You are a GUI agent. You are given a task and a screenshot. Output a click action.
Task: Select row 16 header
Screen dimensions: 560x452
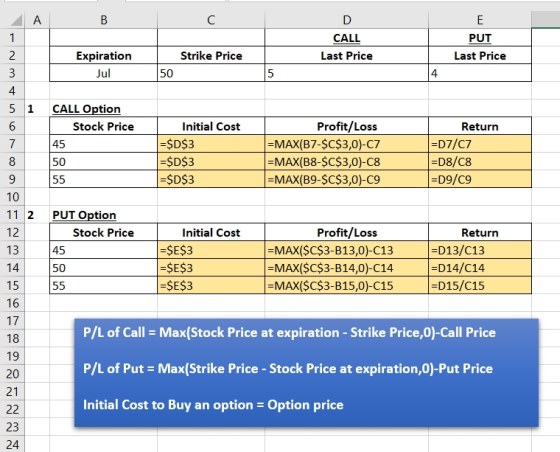coord(12,303)
